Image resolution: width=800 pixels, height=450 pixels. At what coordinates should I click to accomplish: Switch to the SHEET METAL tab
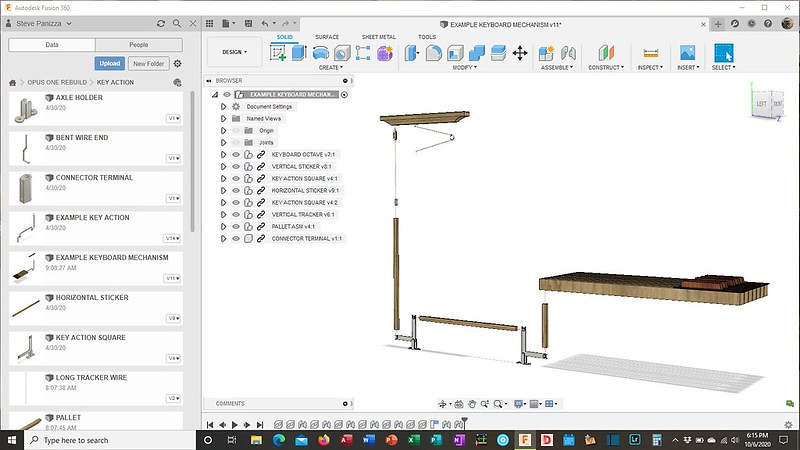point(377,37)
